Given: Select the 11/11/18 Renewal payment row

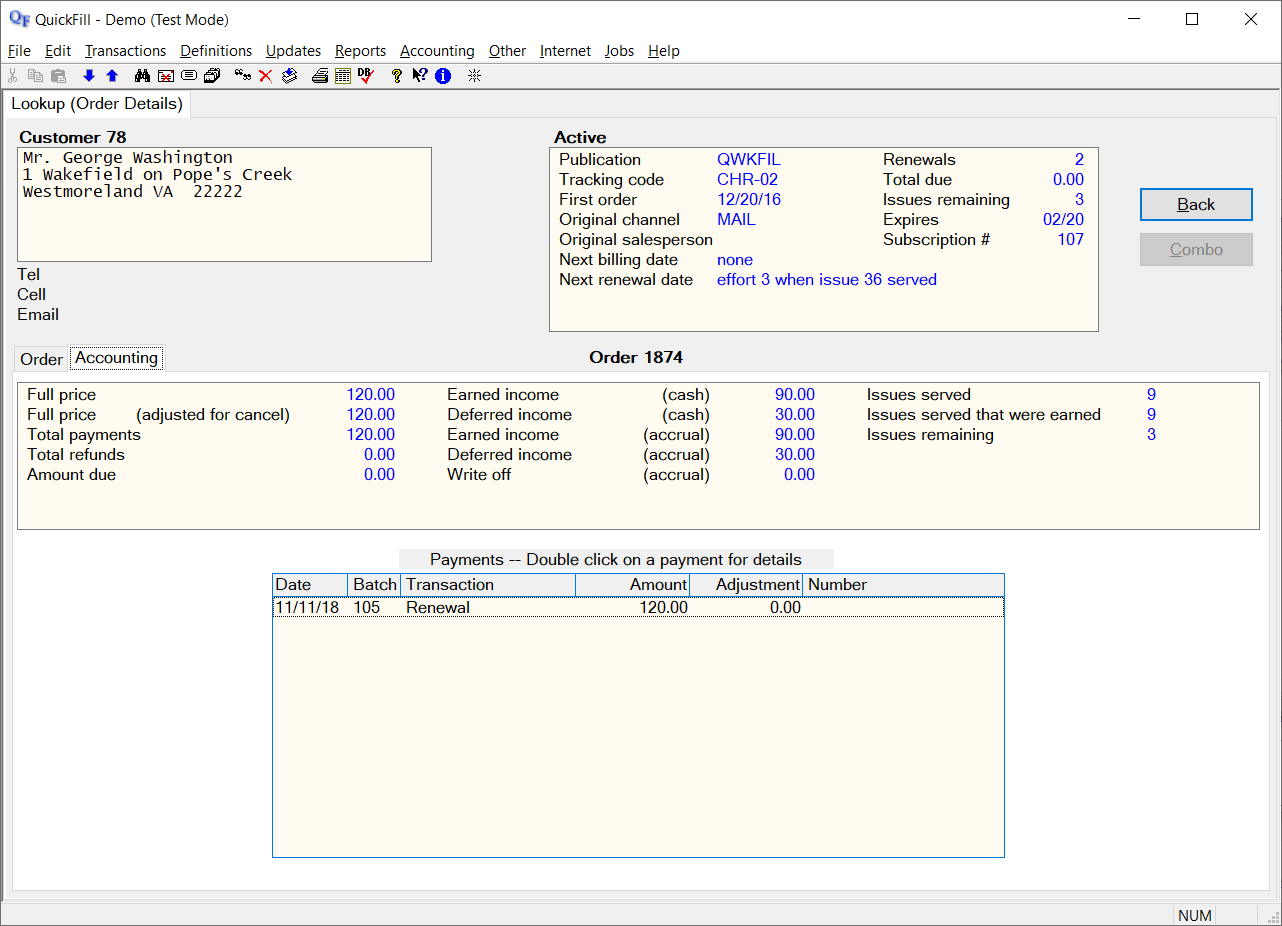Looking at the screenshot, I should pyautogui.click(x=638, y=607).
